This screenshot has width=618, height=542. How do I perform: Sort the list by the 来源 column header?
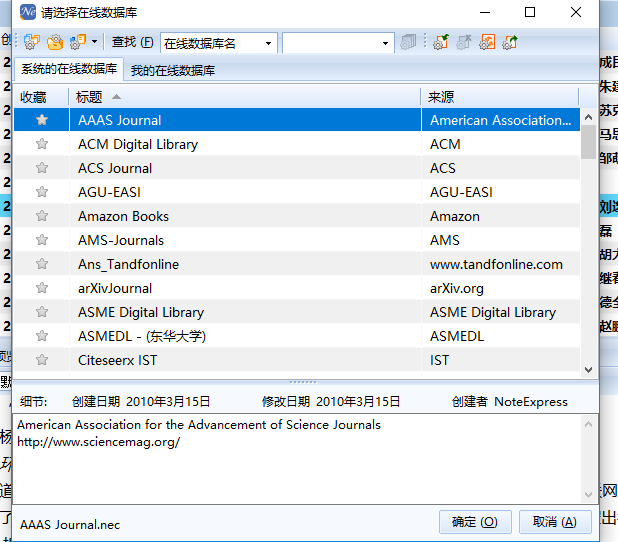coord(500,97)
